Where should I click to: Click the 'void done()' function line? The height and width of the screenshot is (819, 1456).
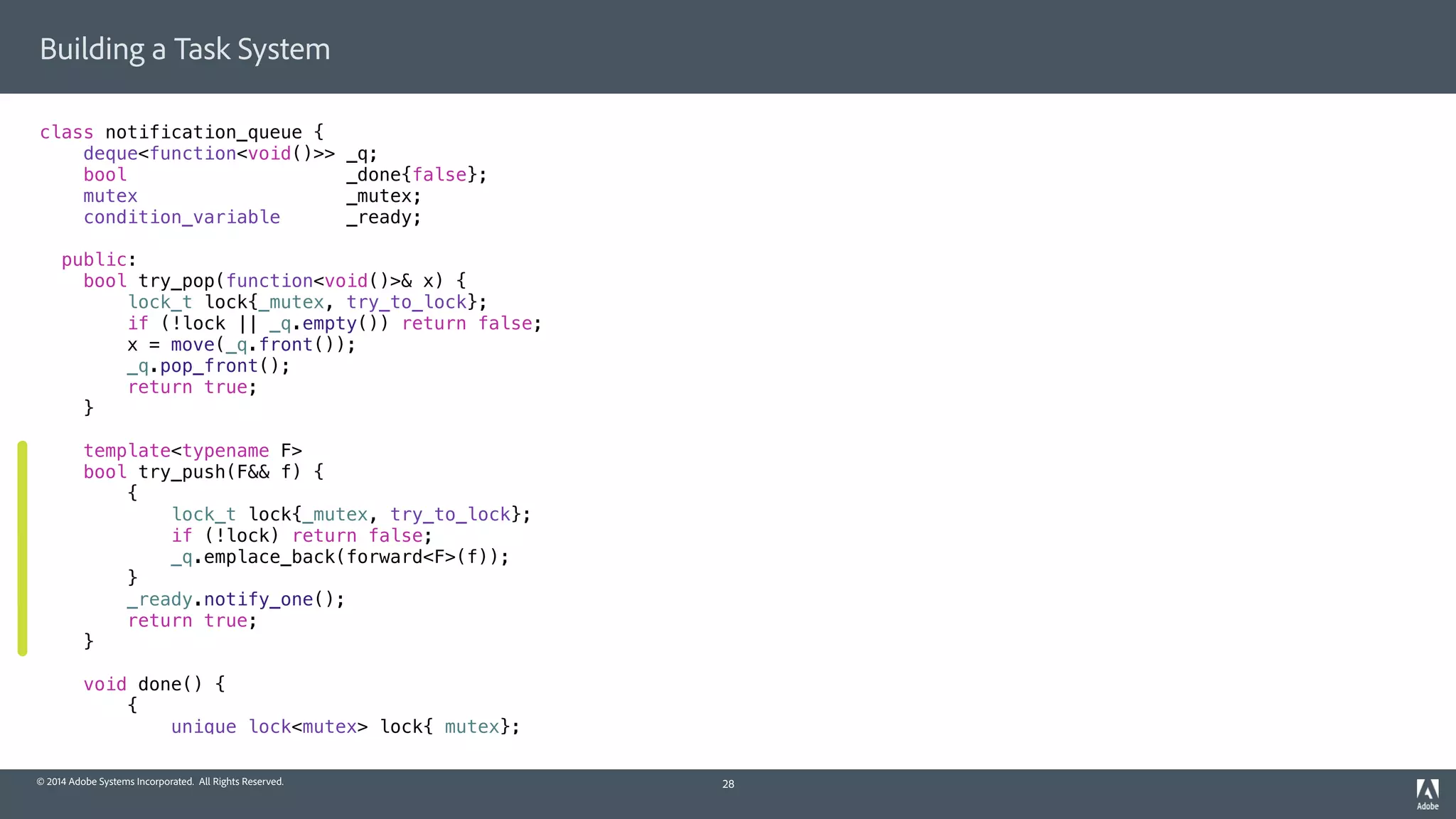[154, 684]
